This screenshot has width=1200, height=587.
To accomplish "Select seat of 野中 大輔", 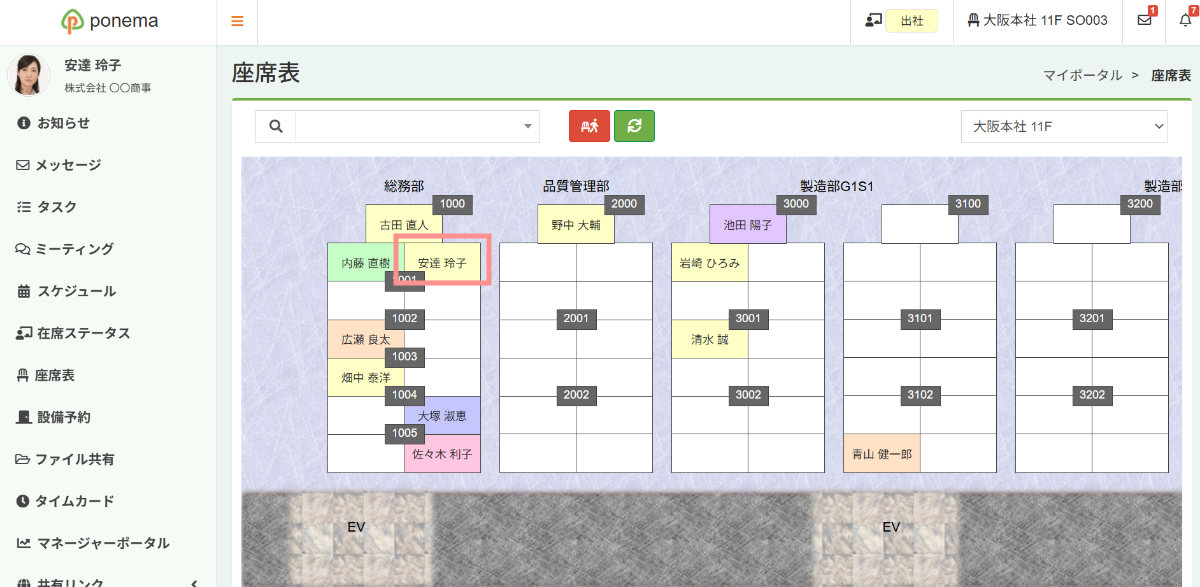I will pyautogui.click(x=576, y=225).
